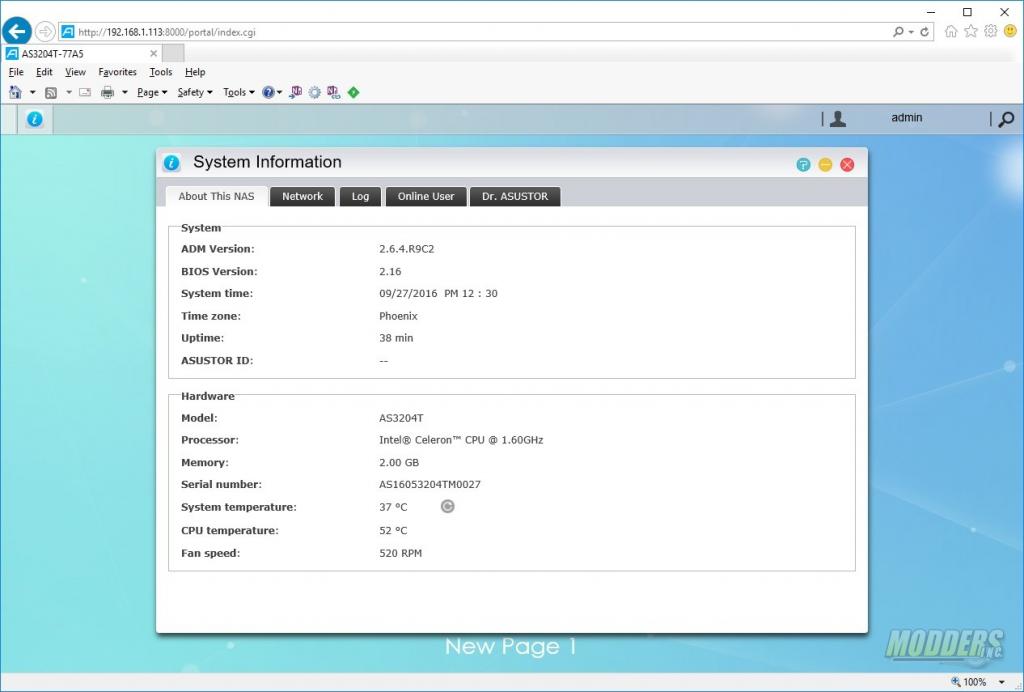The height and width of the screenshot is (692, 1024).
Task: Open the browser favorites star icon
Action: point(970,31)
